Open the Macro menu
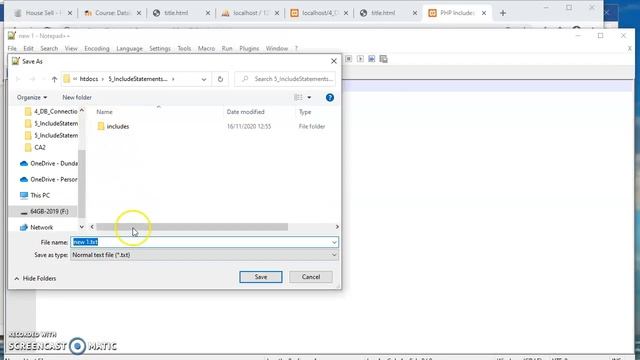The width and height of the screenshot is (640, 360). tap(206, 49)
